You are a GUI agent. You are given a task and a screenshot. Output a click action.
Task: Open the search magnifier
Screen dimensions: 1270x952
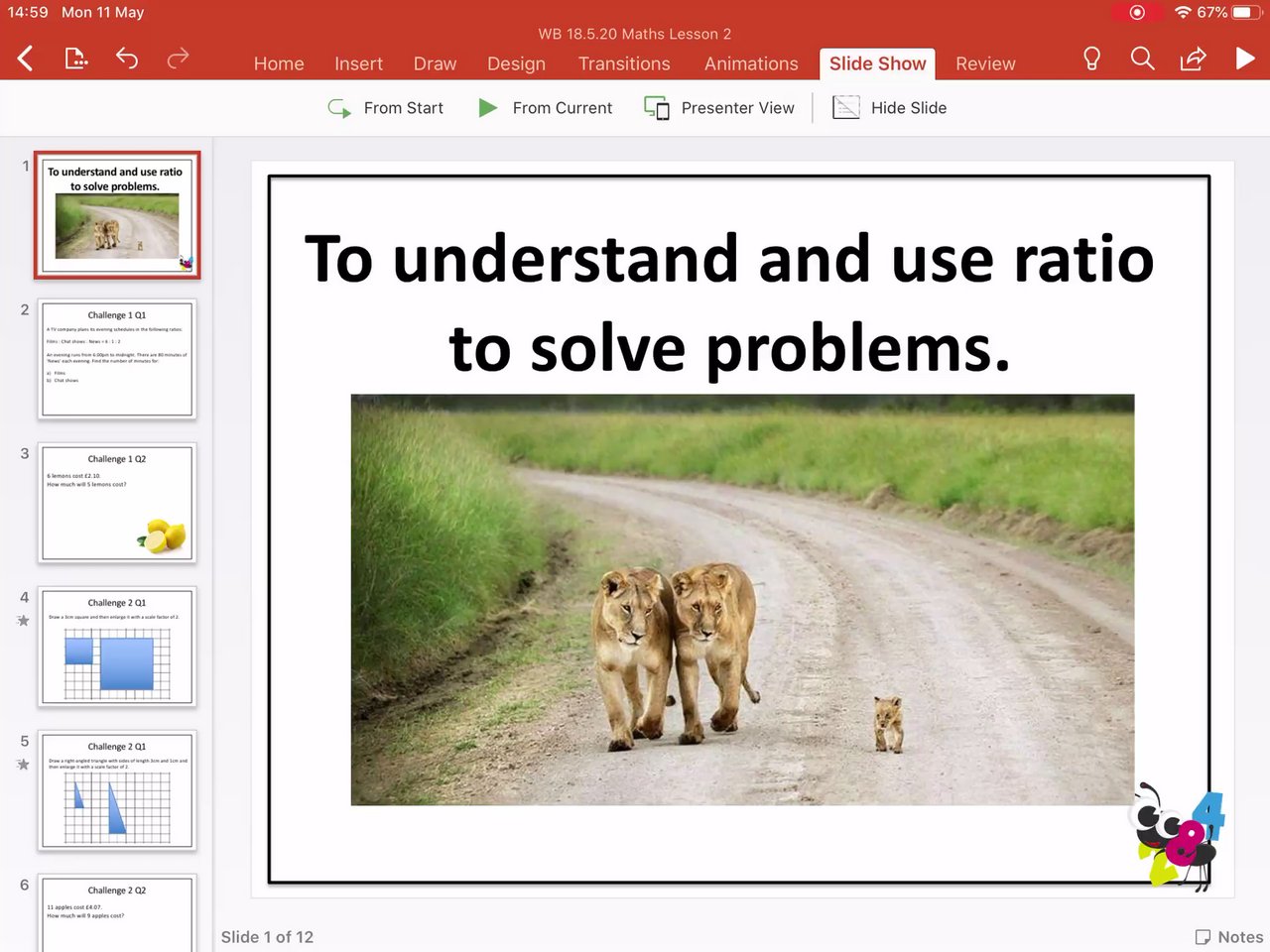1143,59
